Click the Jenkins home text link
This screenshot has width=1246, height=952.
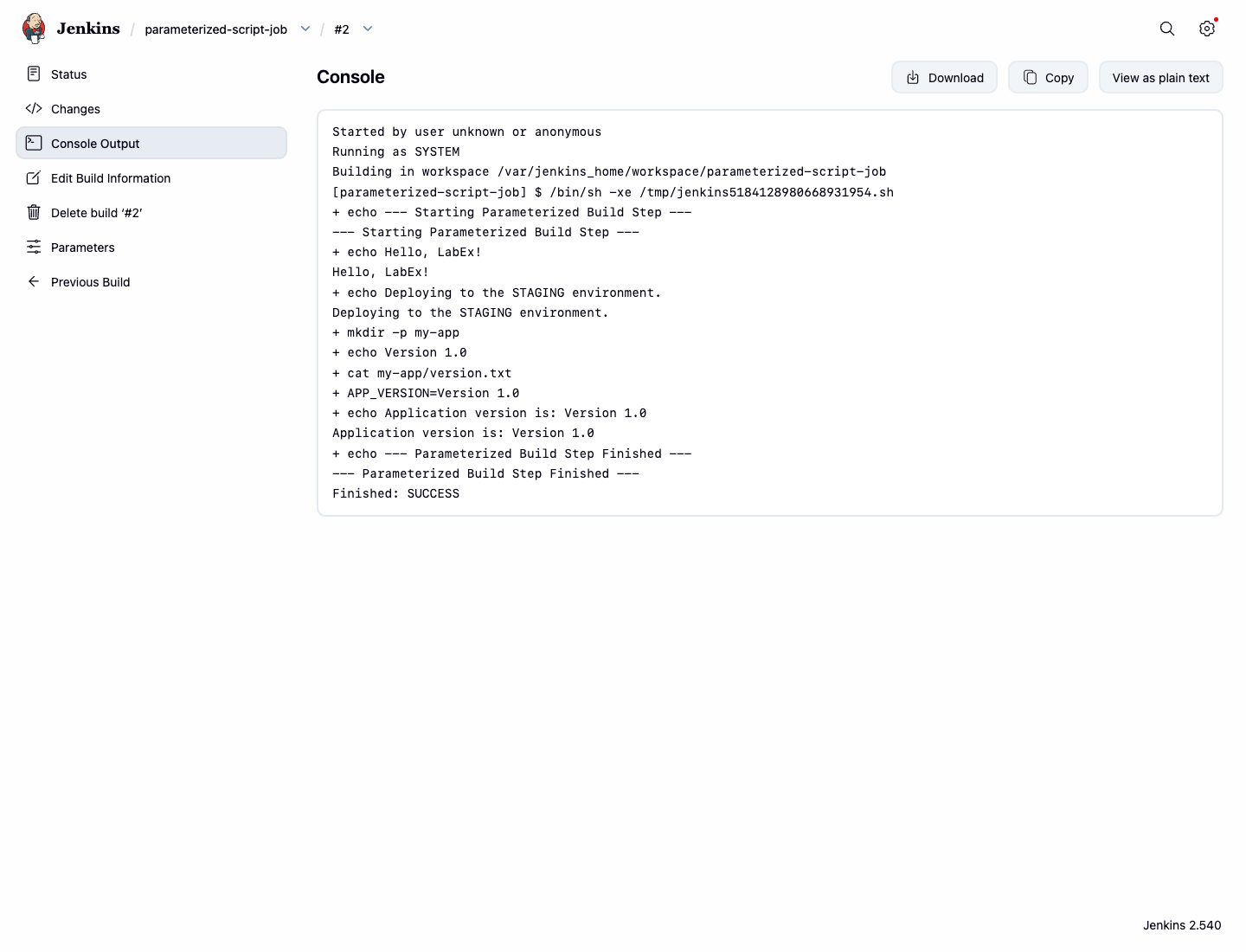(x=88, y=29)
